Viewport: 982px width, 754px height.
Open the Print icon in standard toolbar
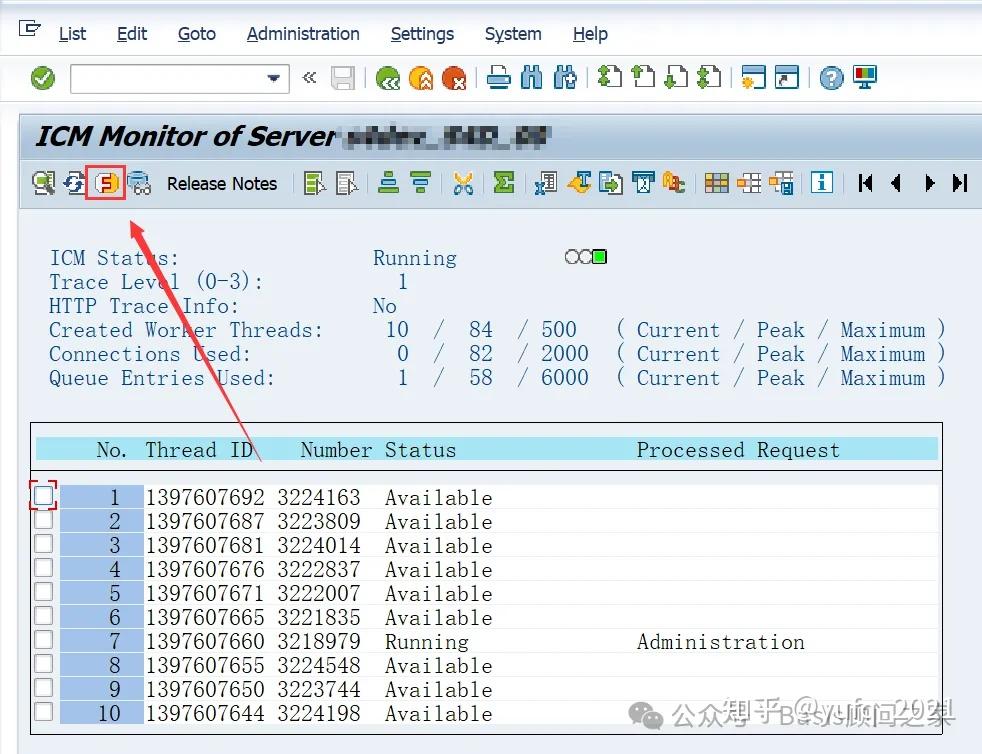tap(499, 77)
